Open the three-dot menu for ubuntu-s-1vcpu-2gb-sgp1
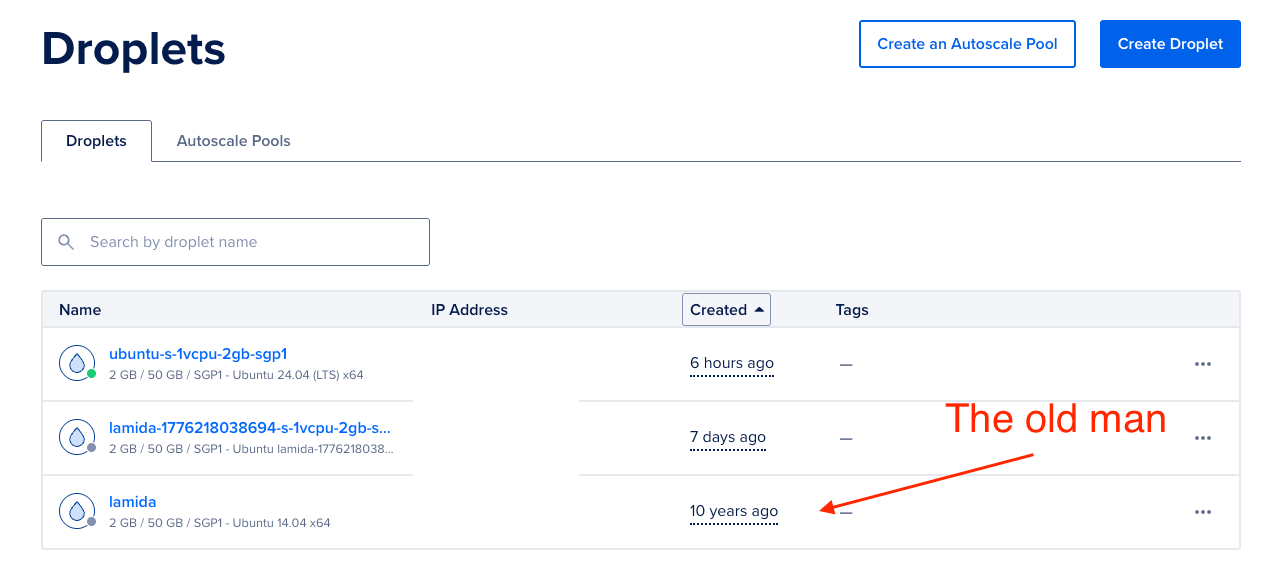Image resolution: width=1273 pixels, height=583 pixels. coord(1202,364)
